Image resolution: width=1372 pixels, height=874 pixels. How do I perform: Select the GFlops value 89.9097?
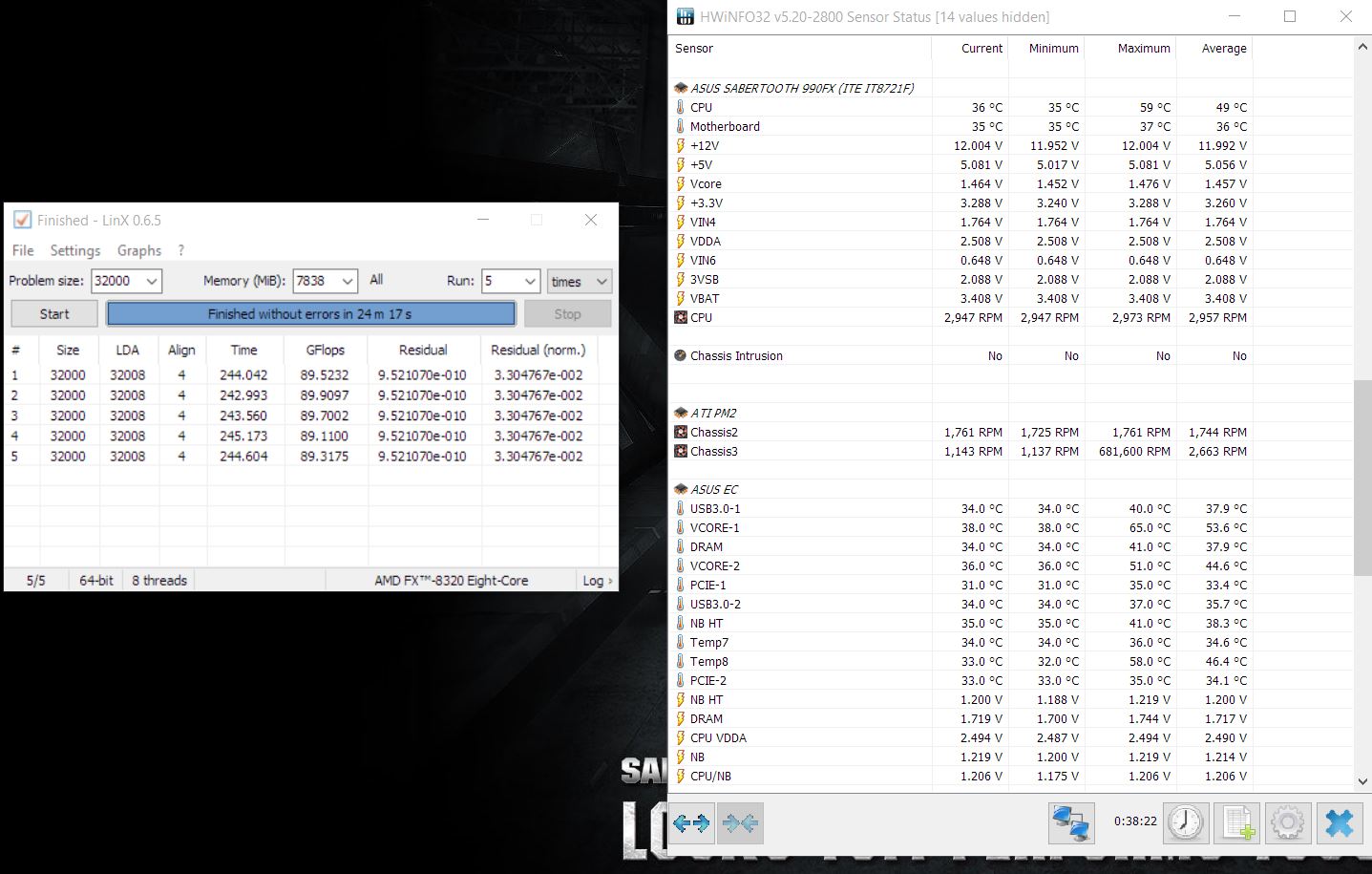pyautogui.click(x=325, y=395)
